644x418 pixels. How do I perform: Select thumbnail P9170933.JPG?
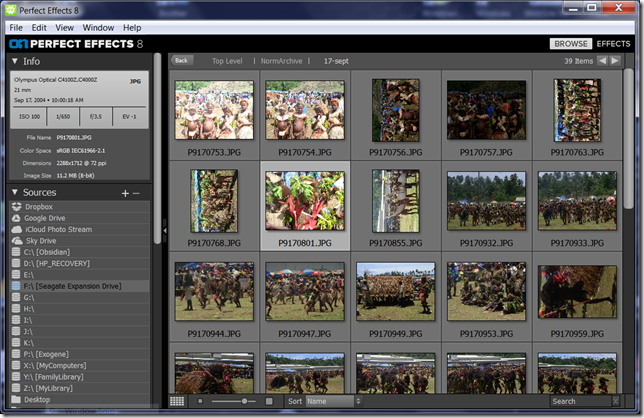577,201
